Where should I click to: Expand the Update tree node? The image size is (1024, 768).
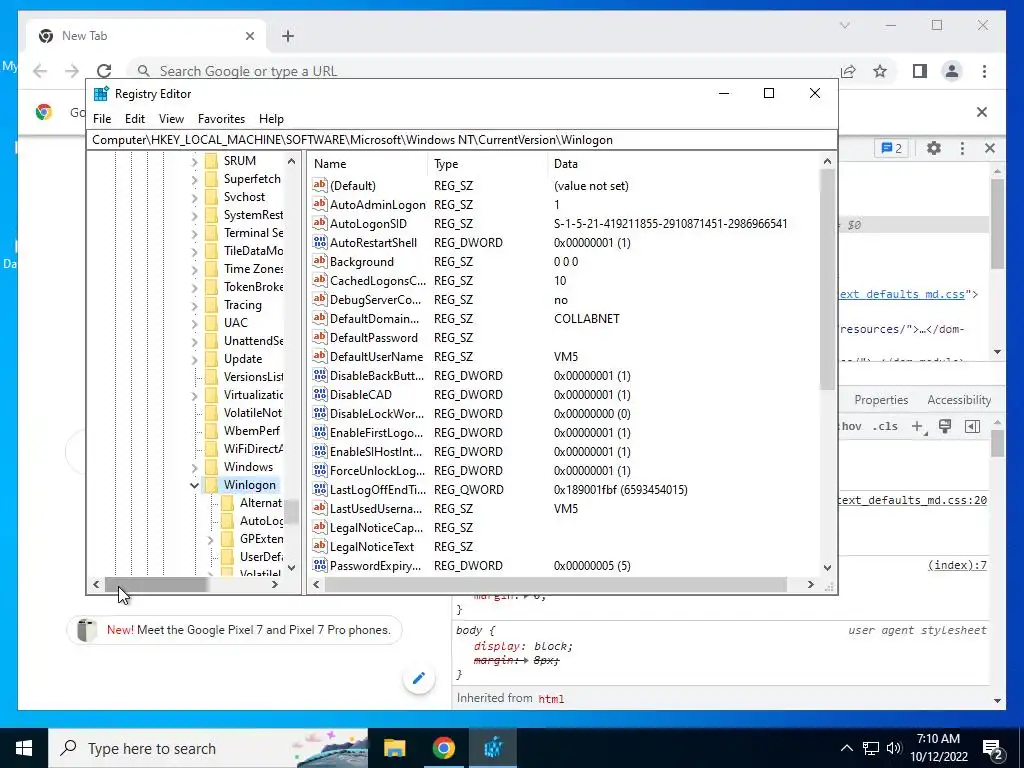click(194, 359)
